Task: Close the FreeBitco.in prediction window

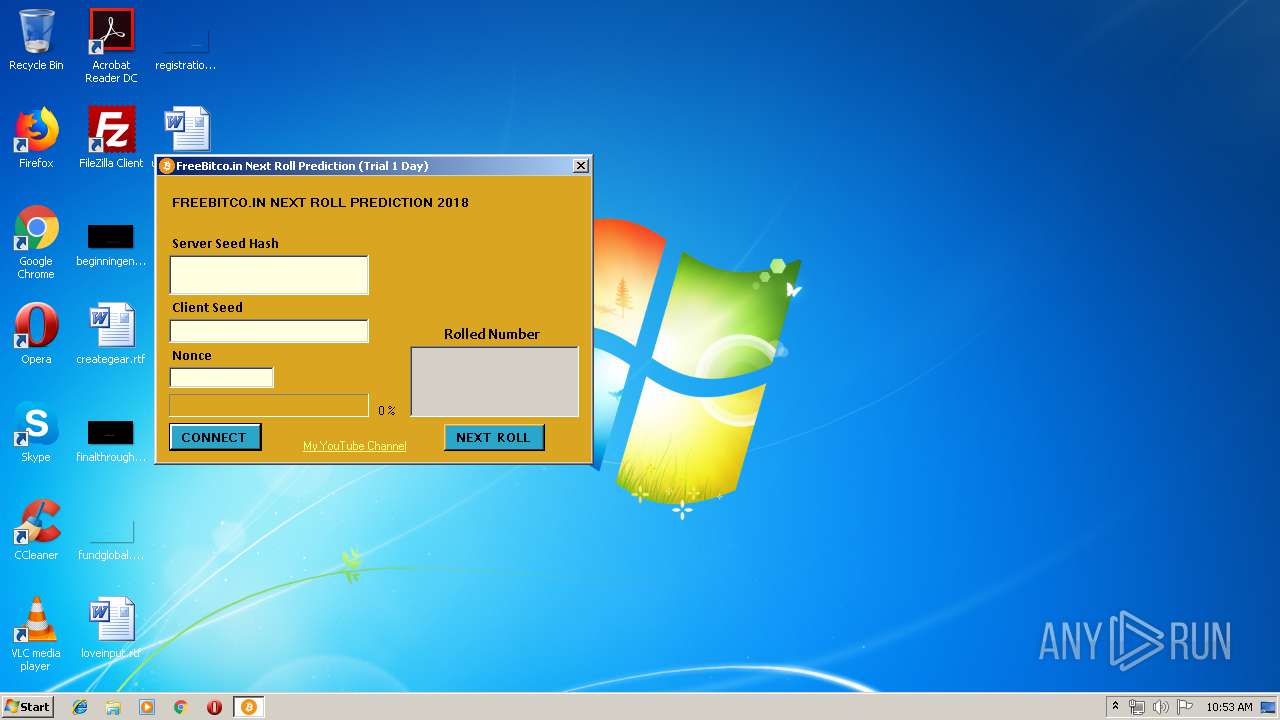Action: (581, 166)
